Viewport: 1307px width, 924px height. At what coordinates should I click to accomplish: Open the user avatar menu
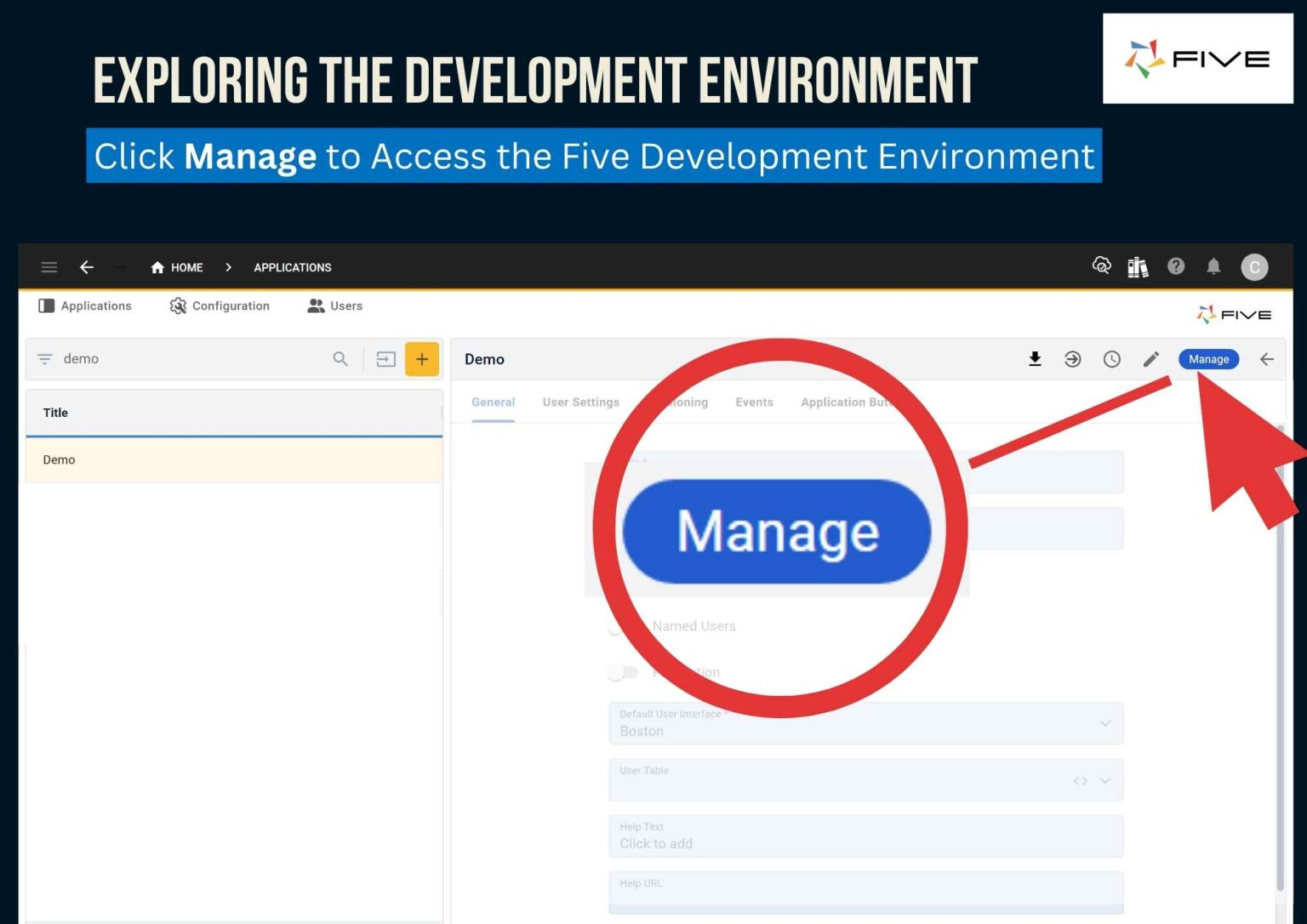tap(1255, 266)
